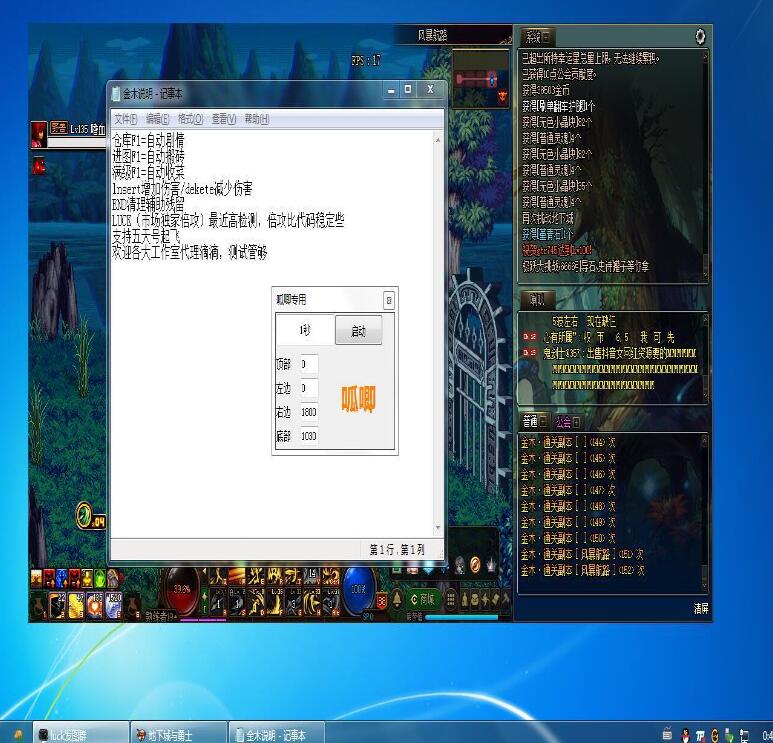The image size is (773, 743).
Task: Click the scrollbar of the system chat panel
Action: [x=705, y=165]
